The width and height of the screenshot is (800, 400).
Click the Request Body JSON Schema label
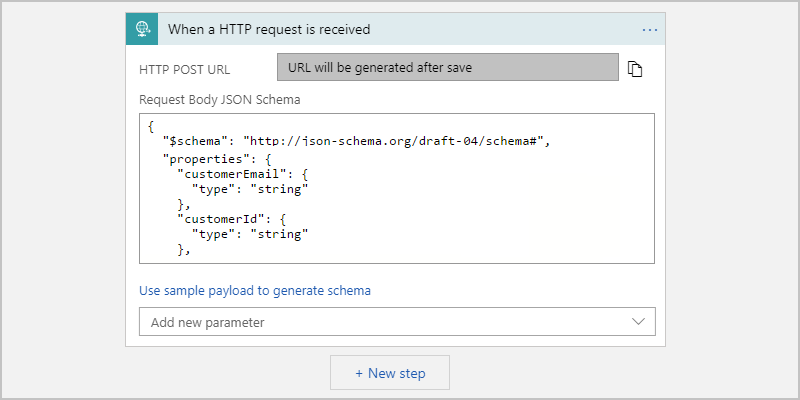(220, 100)
